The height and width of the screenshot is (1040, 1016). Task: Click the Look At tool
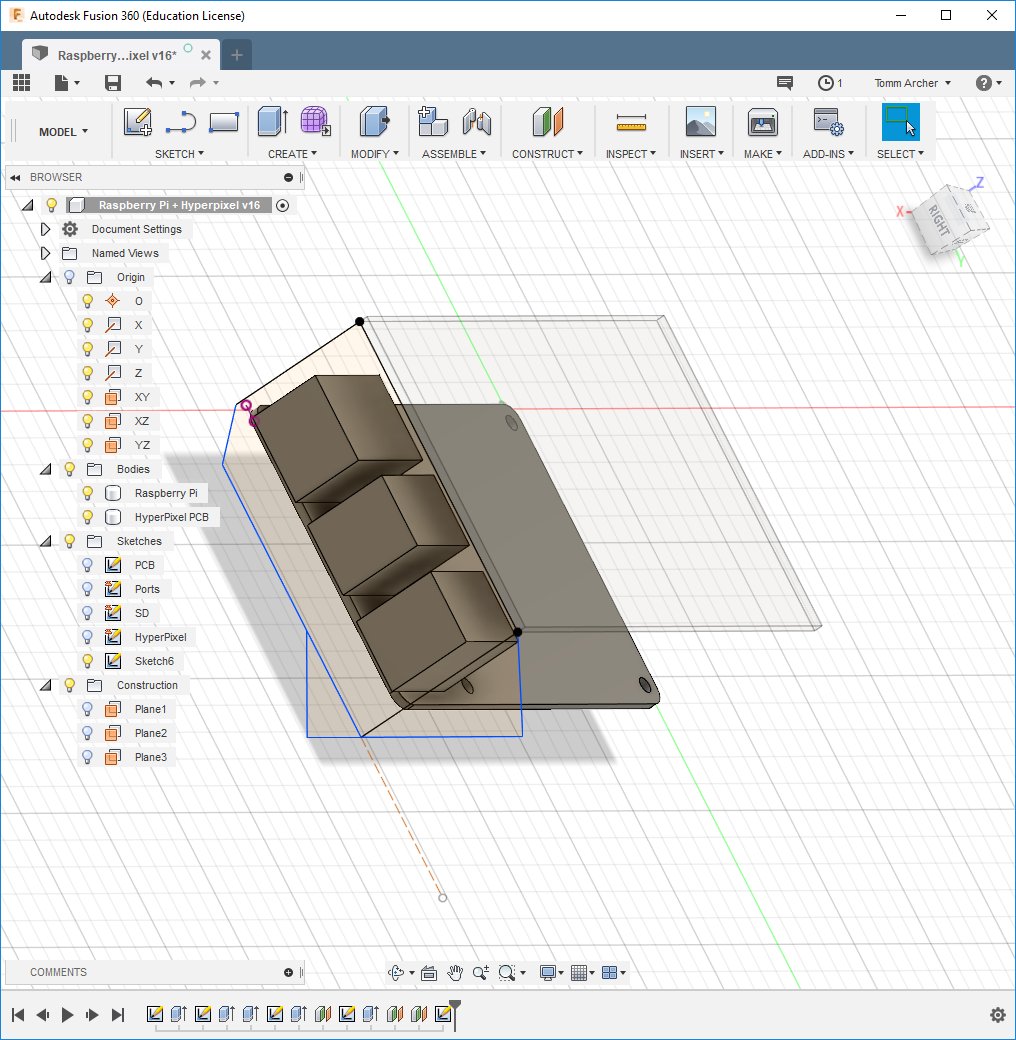[429, 972]
